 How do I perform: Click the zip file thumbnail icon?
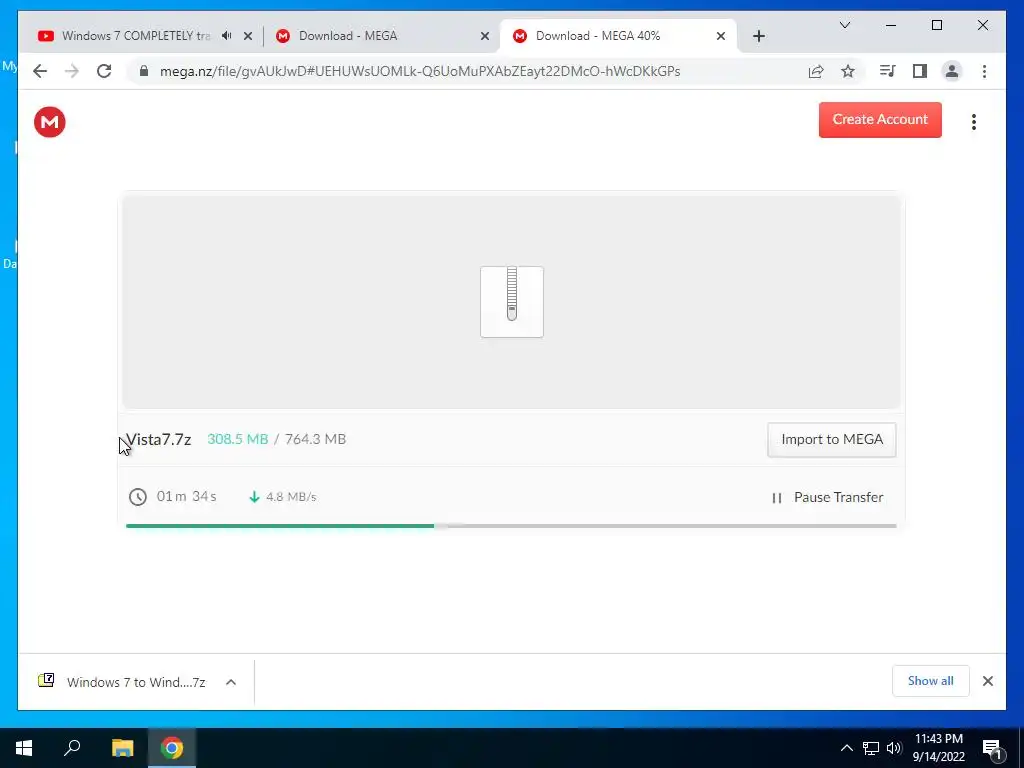click(511, 302)
